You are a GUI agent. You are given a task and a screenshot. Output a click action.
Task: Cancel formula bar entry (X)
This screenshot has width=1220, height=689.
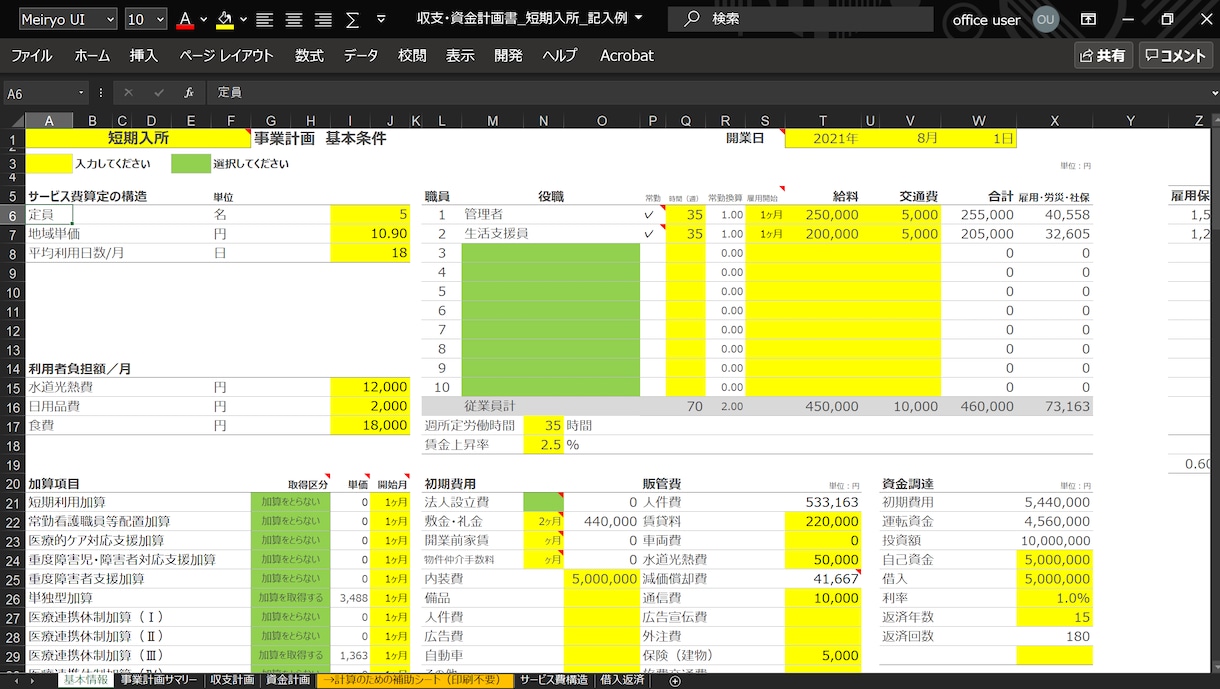128,92
